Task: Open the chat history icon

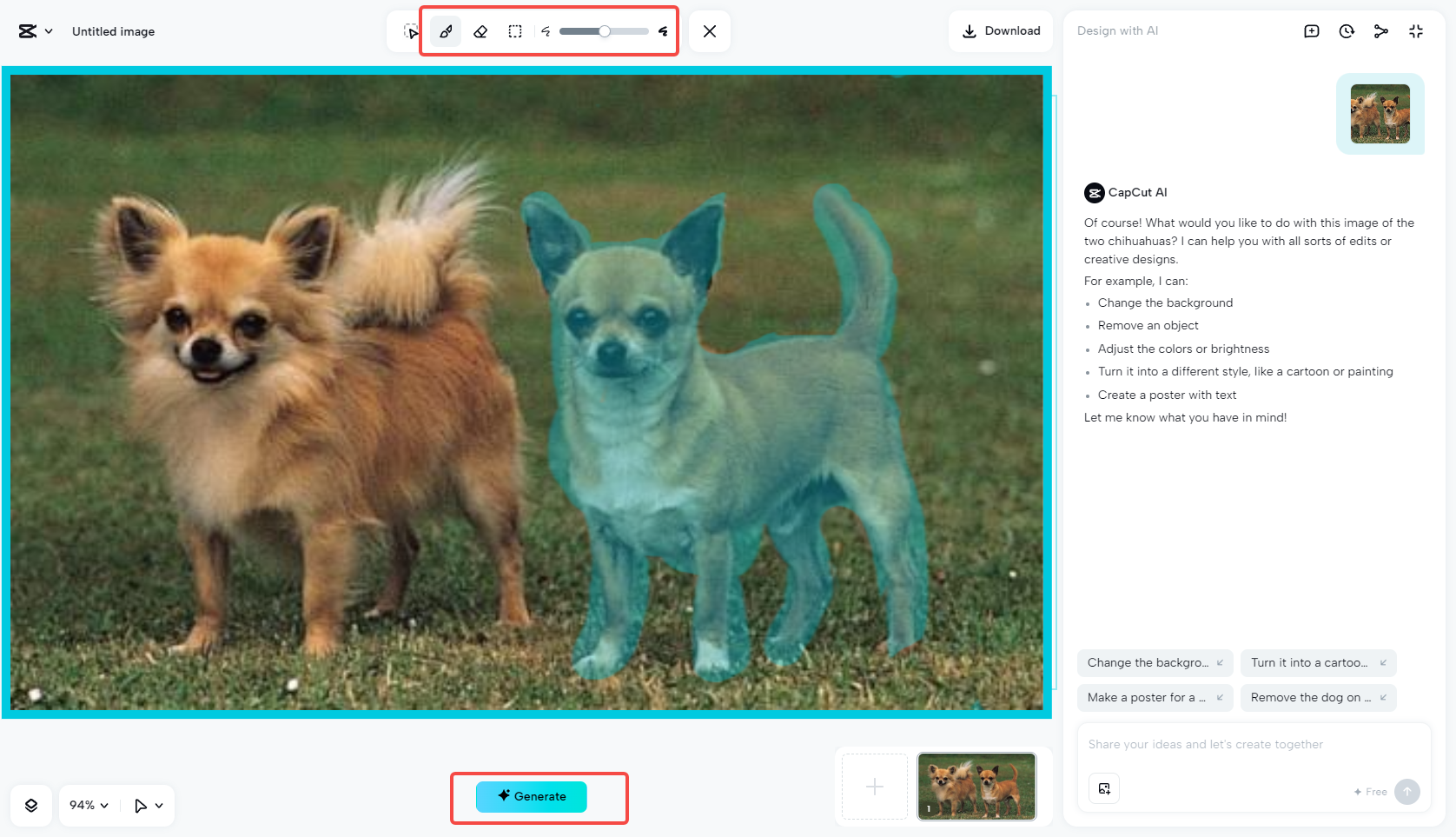Action: pyautogui.click(x=1347, y=31)
